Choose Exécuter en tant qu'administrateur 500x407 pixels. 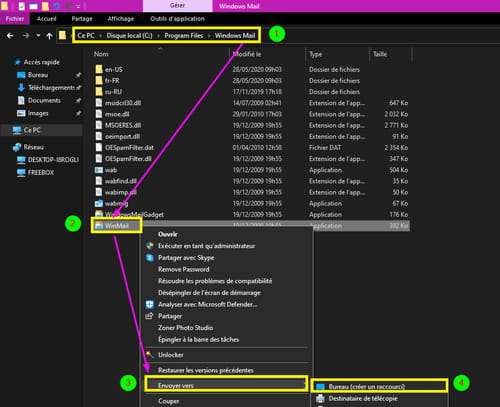(x=207, y=246)
